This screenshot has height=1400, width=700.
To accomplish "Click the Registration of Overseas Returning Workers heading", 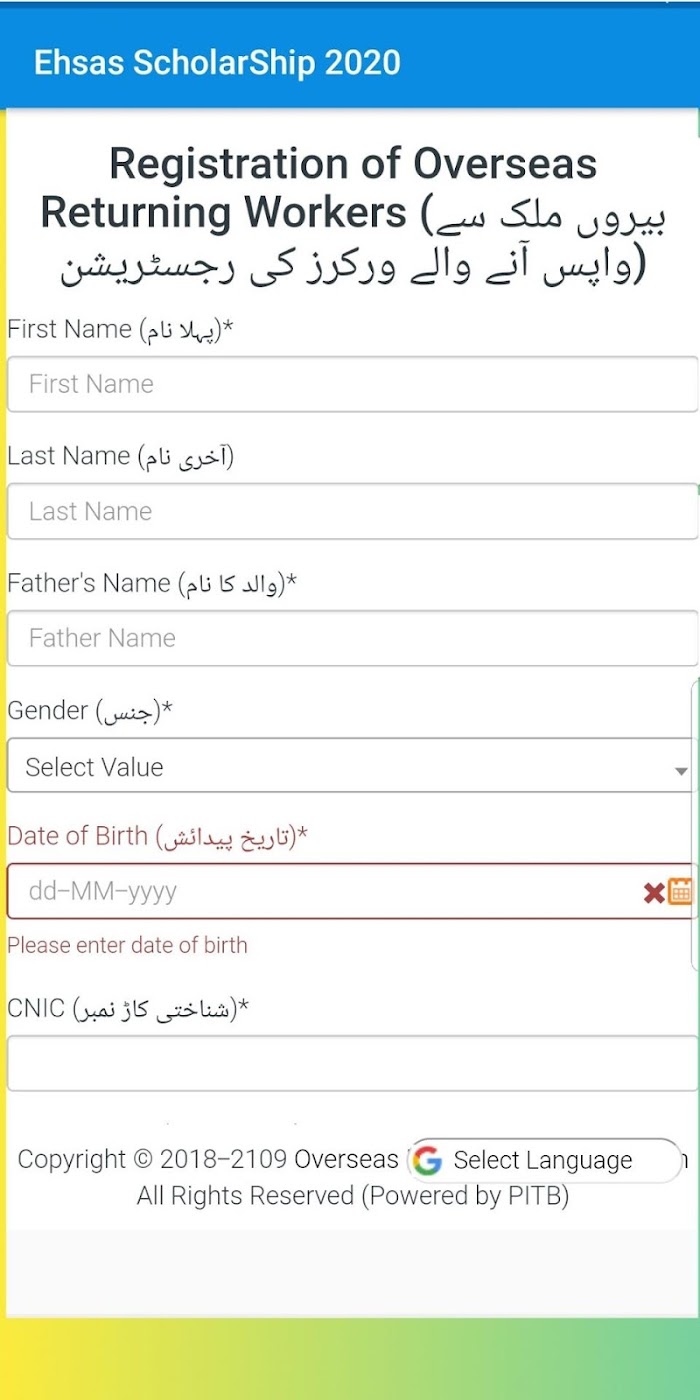I will click(352, 215).
